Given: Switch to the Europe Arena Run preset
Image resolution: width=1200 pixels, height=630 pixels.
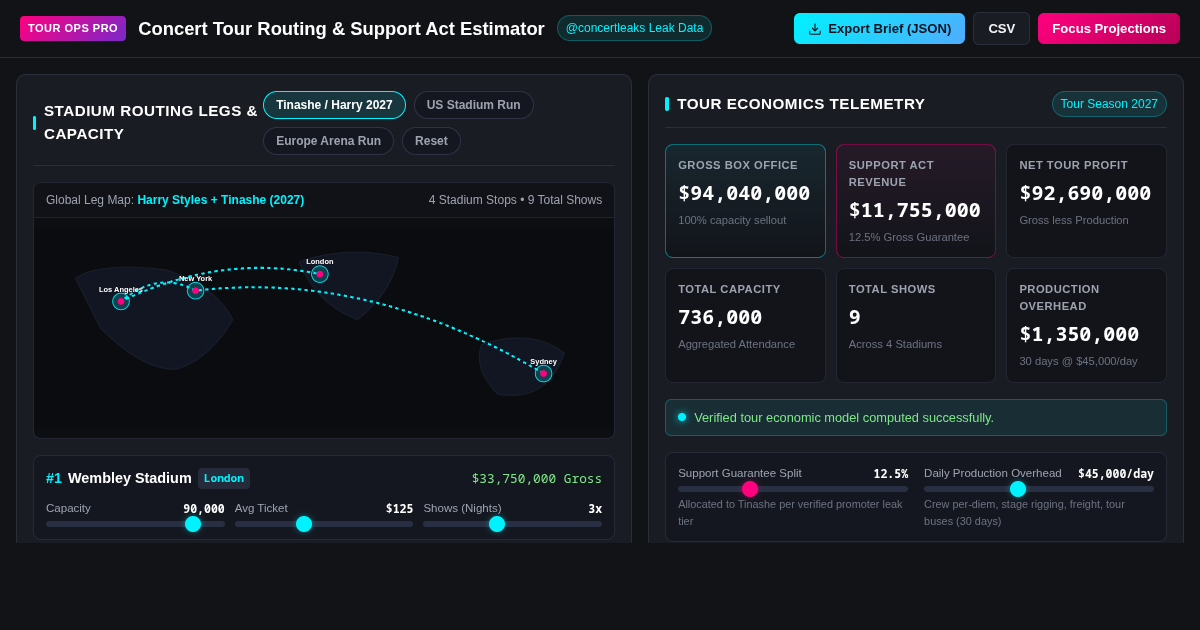Looking at the screenshot, I should tap(328, 141).
